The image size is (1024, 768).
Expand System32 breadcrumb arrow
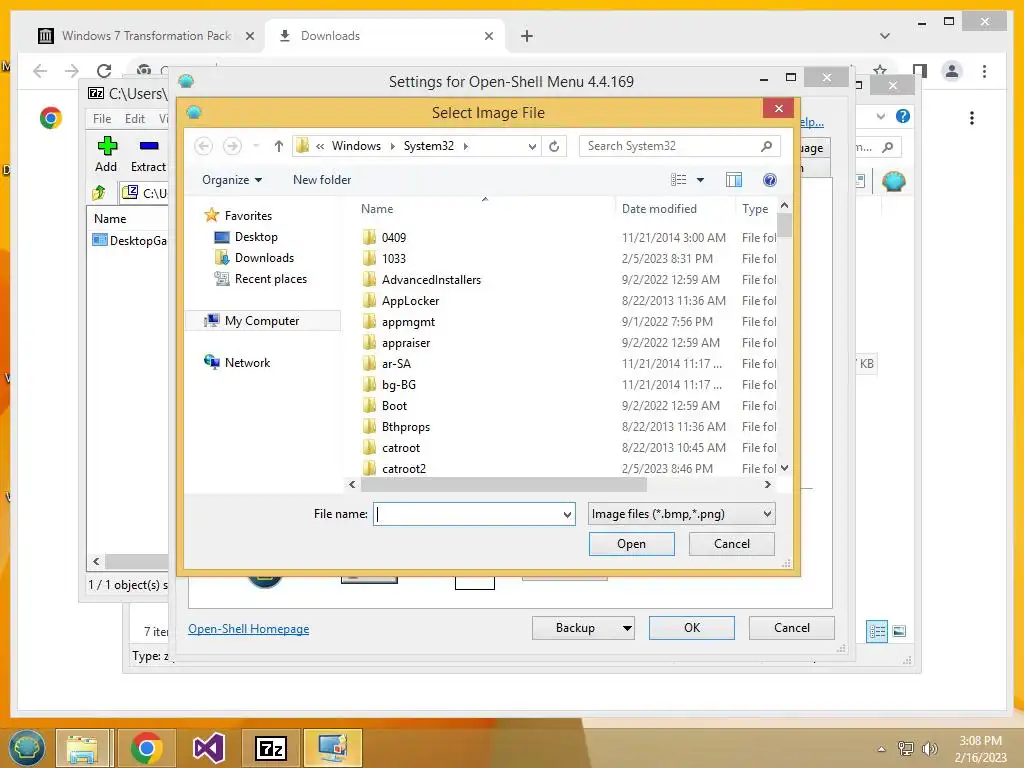click(466, 146)
